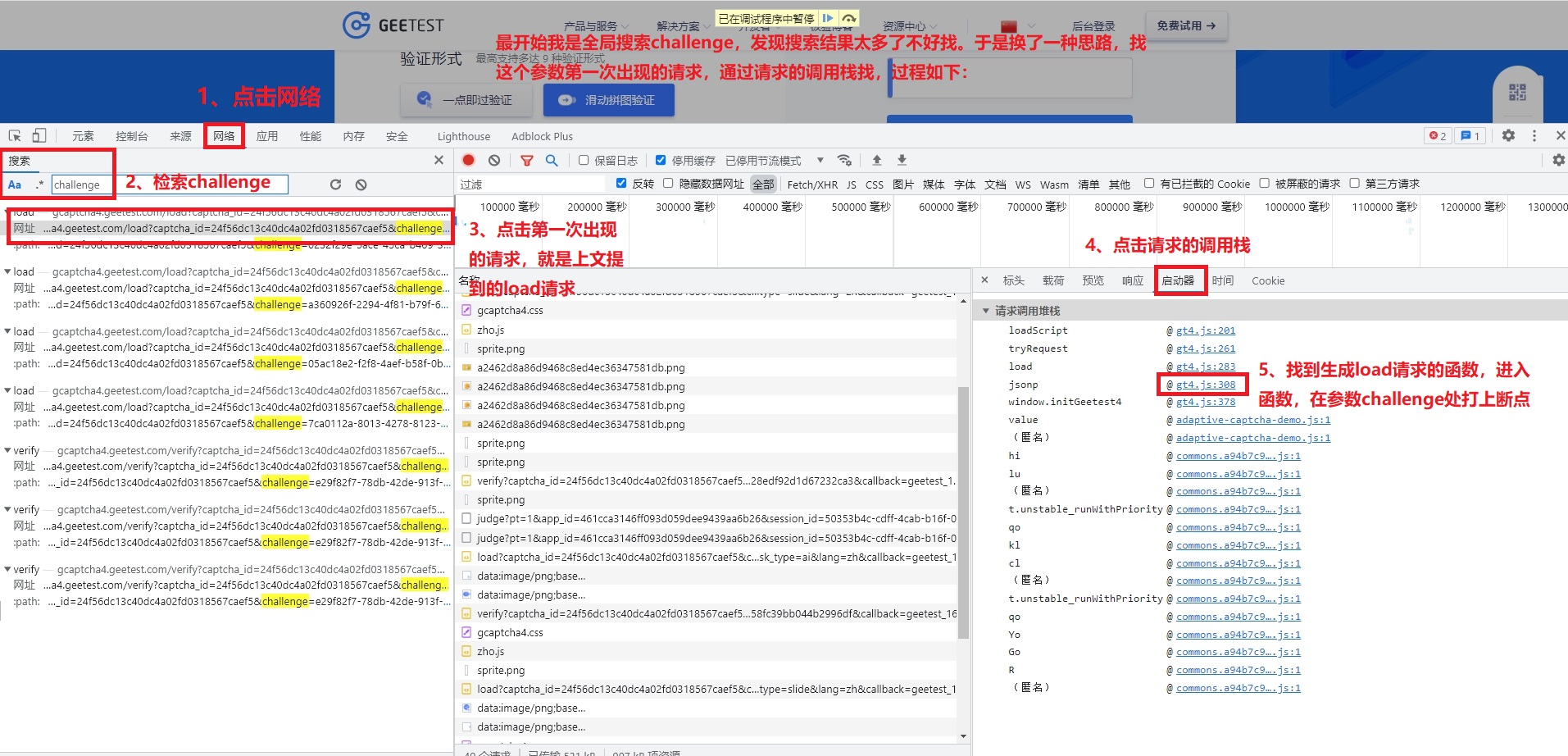Open network panel settings gear

point(1558,161)
